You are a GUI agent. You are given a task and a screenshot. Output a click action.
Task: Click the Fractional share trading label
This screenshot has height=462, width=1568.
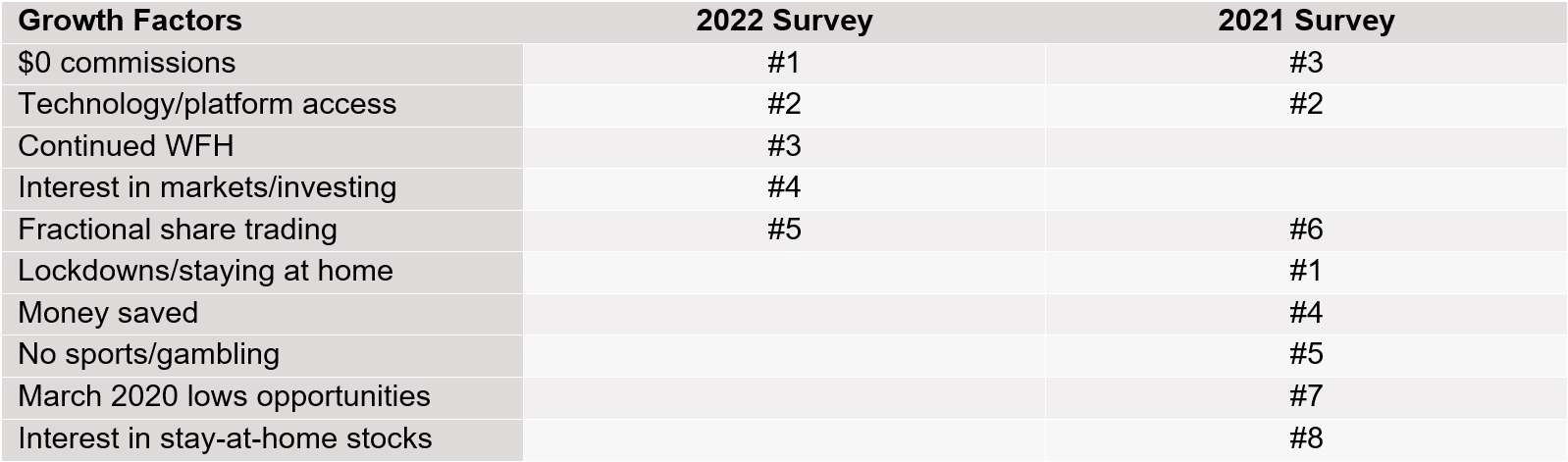(178, 230)
